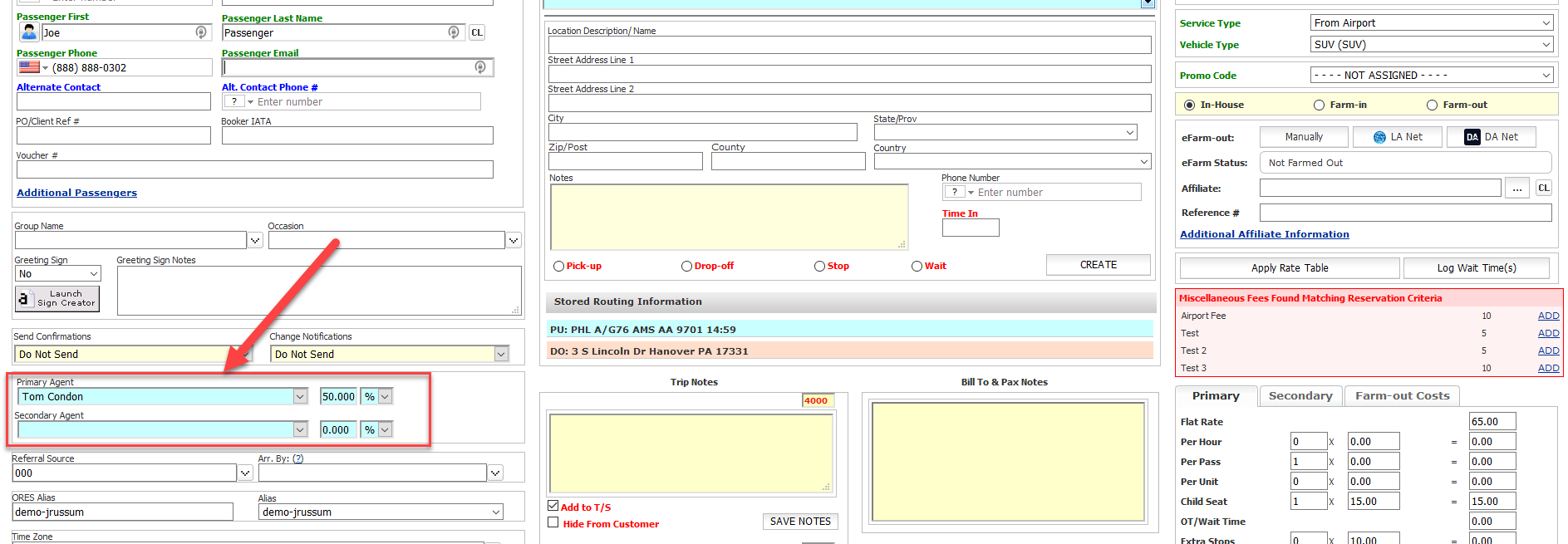The image size is (1568, 544).
Task: Expand the Group Name dropdown arrow
Action: [255, 240]
